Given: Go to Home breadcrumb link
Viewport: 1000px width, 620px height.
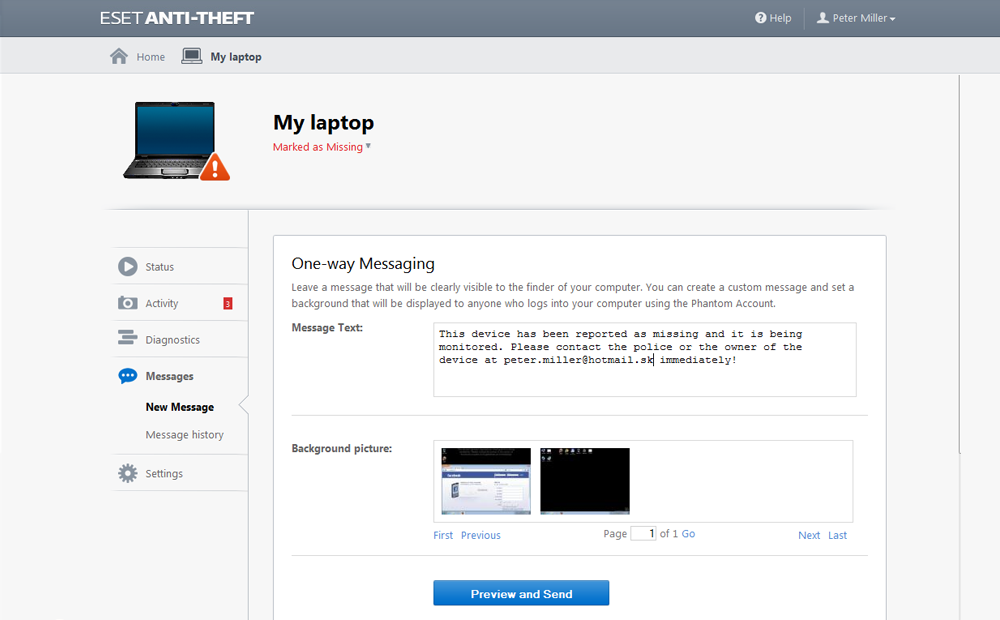Looking at the screenshot, I should (x=151, y=57).
